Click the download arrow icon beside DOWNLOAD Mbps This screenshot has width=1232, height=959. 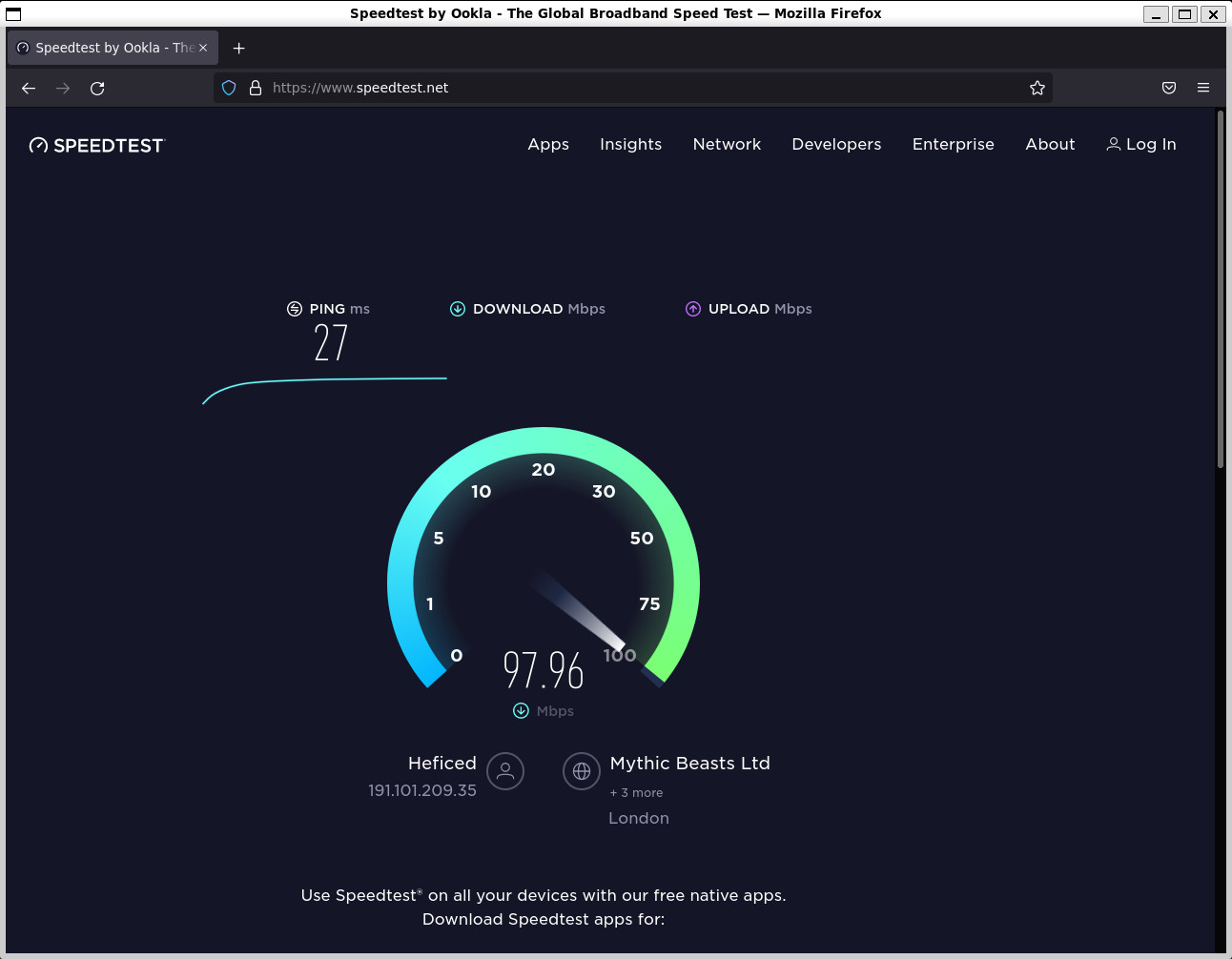(x=458, y=309)
